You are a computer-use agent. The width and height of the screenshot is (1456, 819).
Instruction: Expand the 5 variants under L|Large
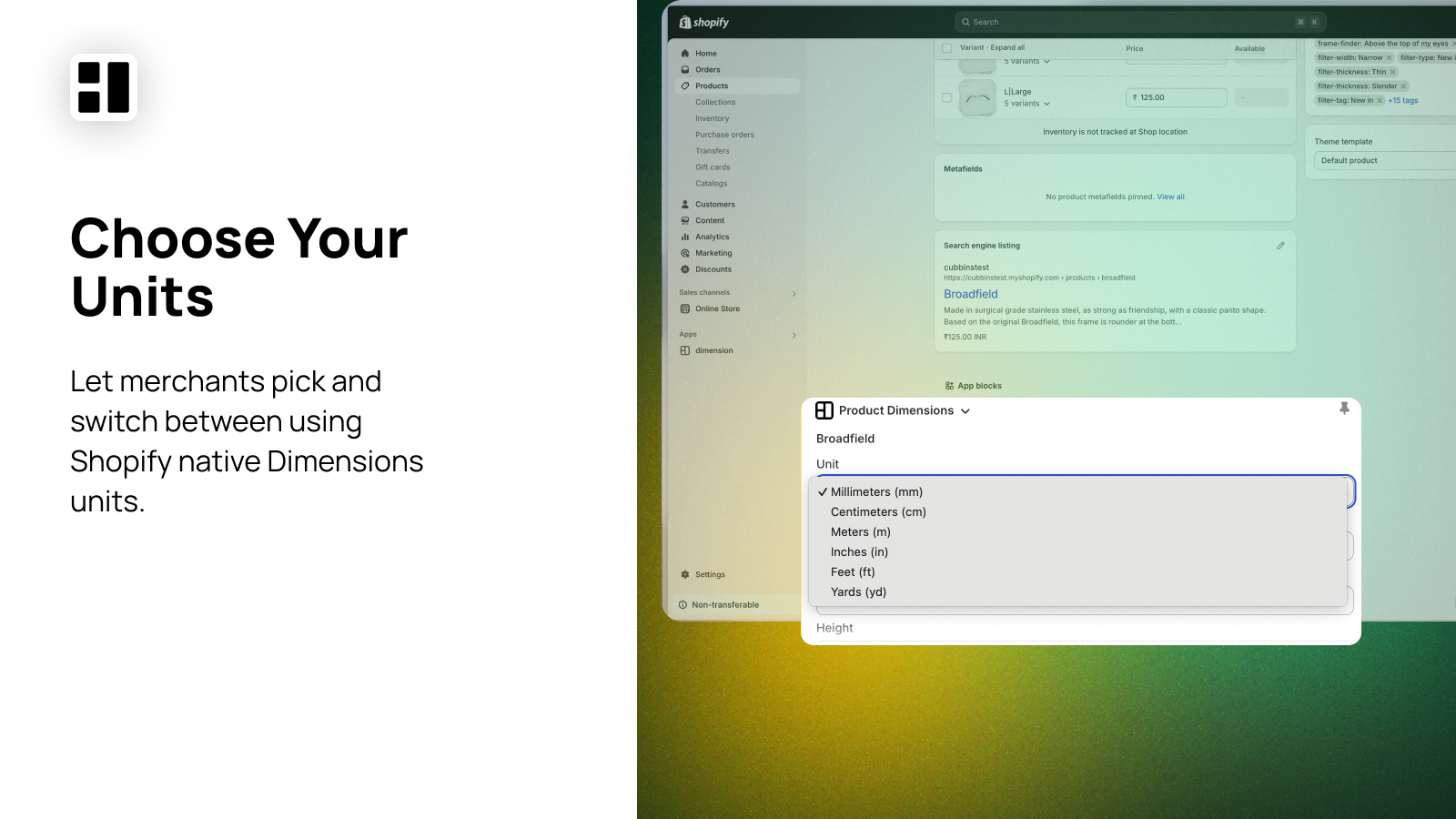1027,104
